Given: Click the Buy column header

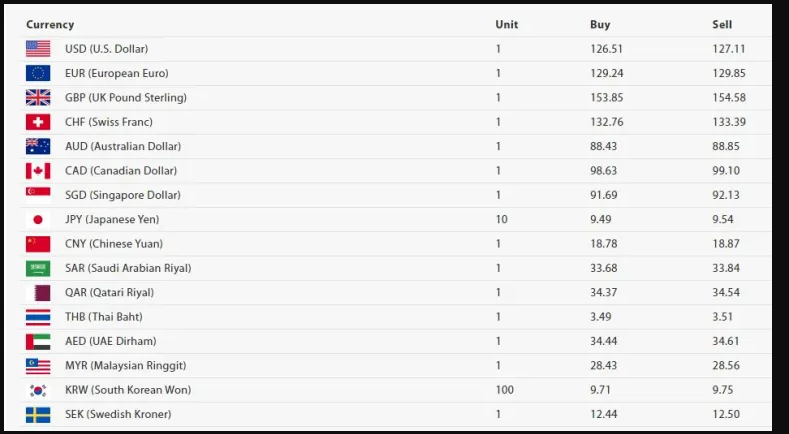Looking at the screenshot, I should point(600,25).
